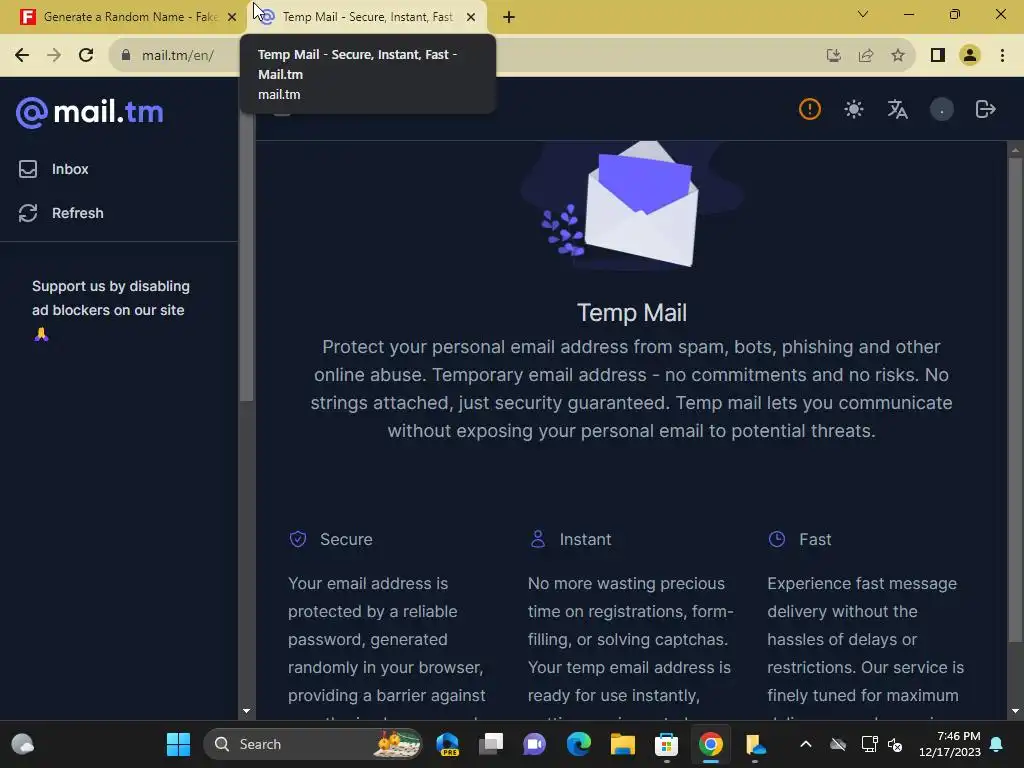
Task: Share this page via the share icon
Action: (x=866, y=56)
